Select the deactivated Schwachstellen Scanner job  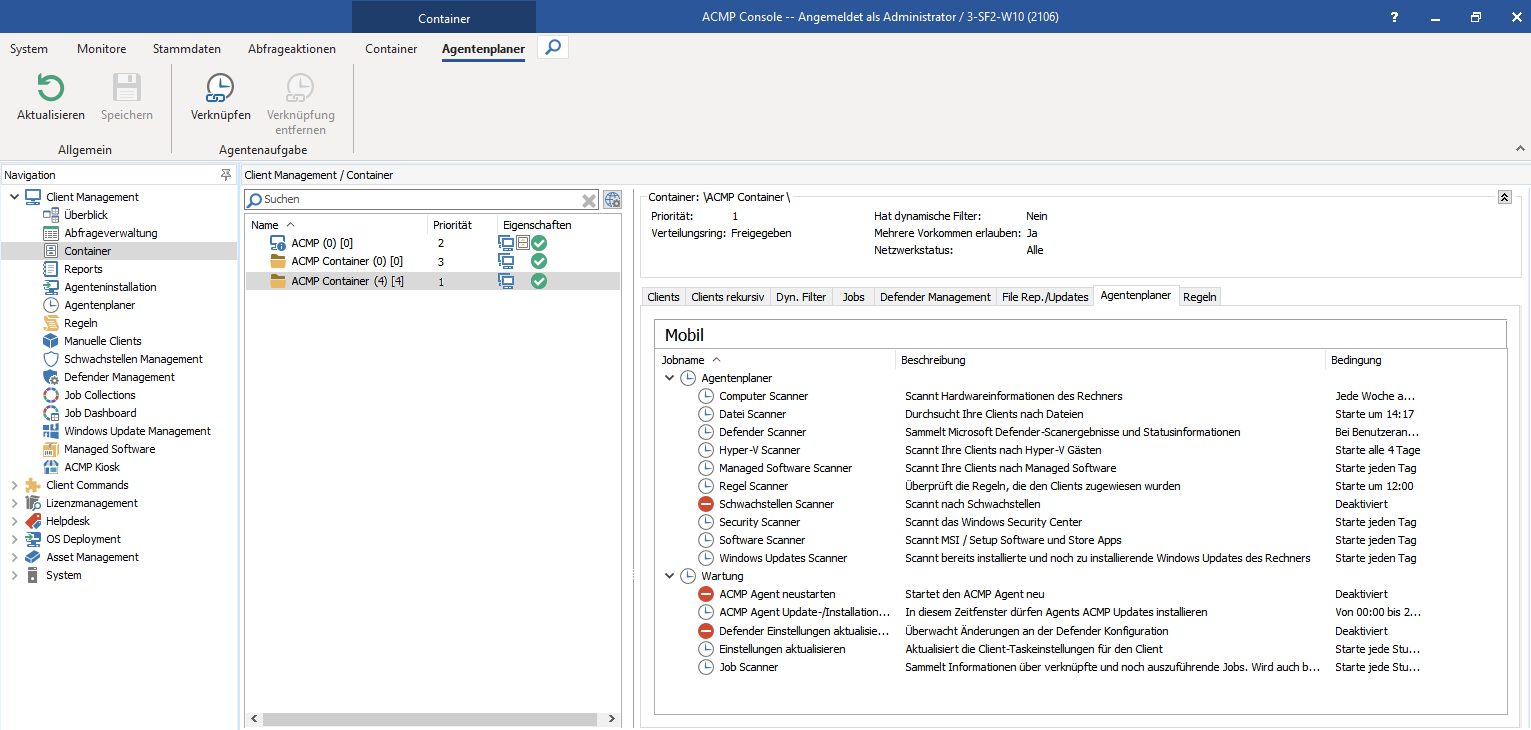pyautogui.click(x=776, y=504)
